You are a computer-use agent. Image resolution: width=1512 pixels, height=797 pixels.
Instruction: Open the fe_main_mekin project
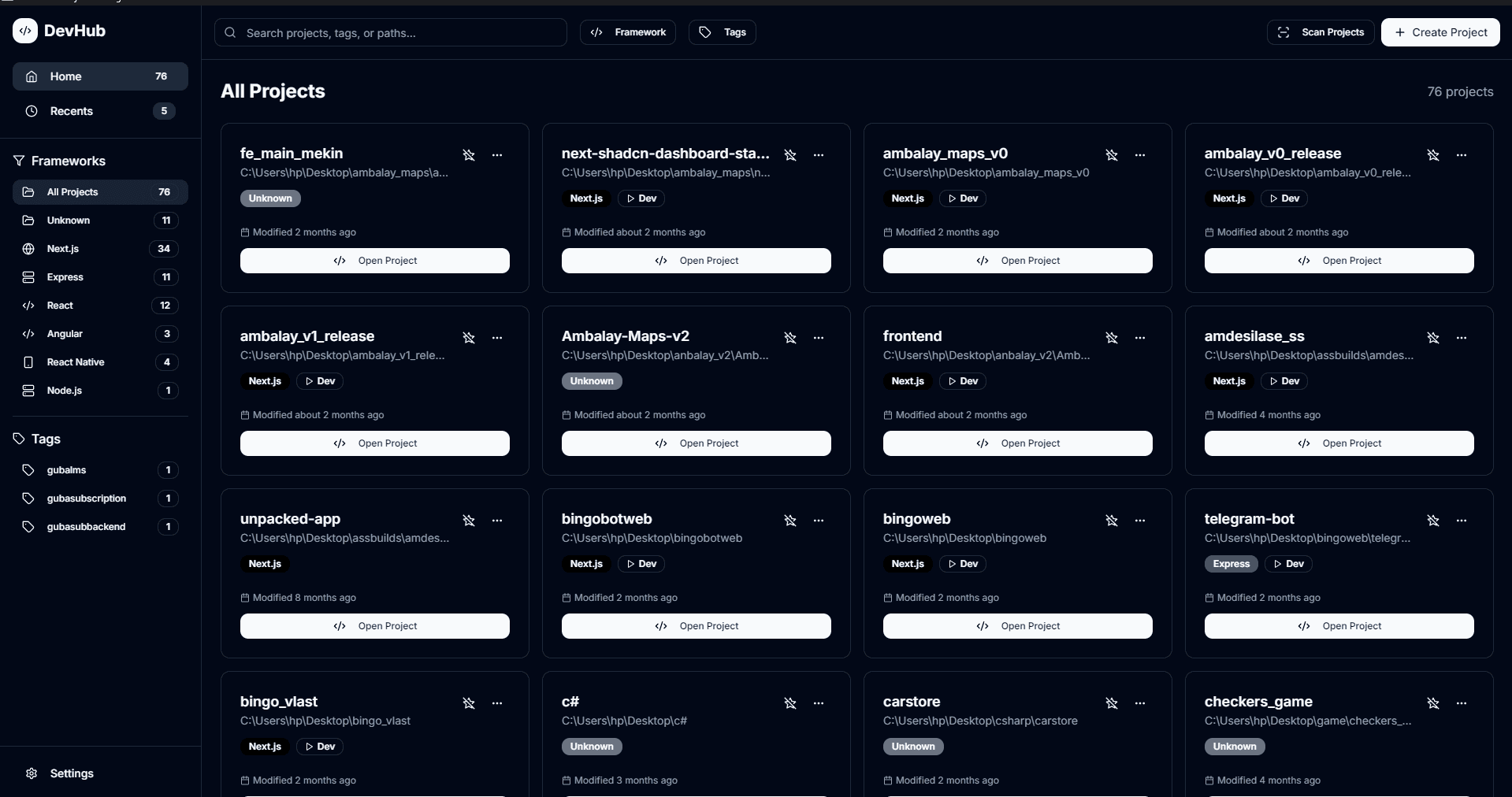click(x=374, y=261)
